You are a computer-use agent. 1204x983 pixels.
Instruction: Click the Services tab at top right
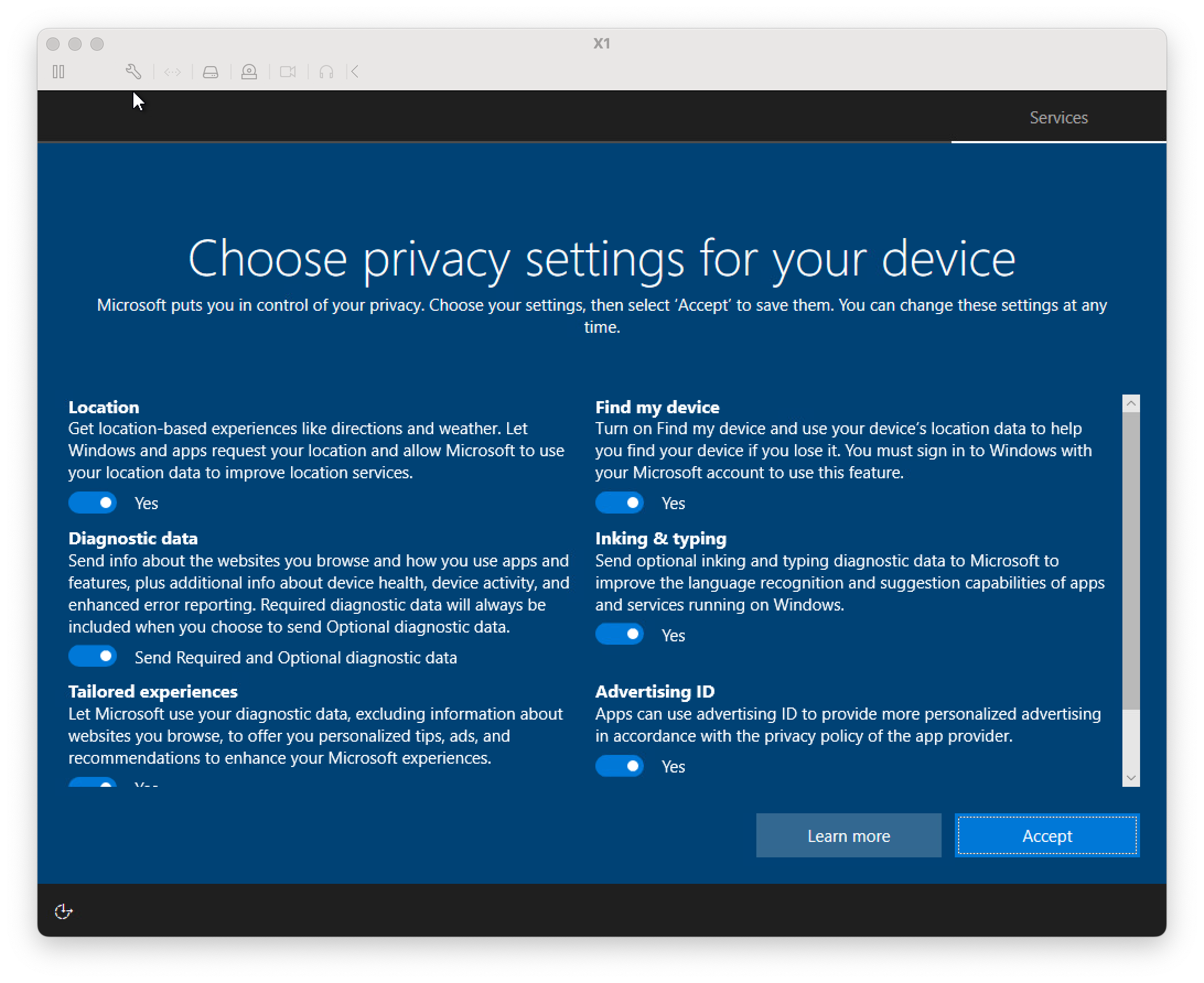click(x=1059, y=117)
